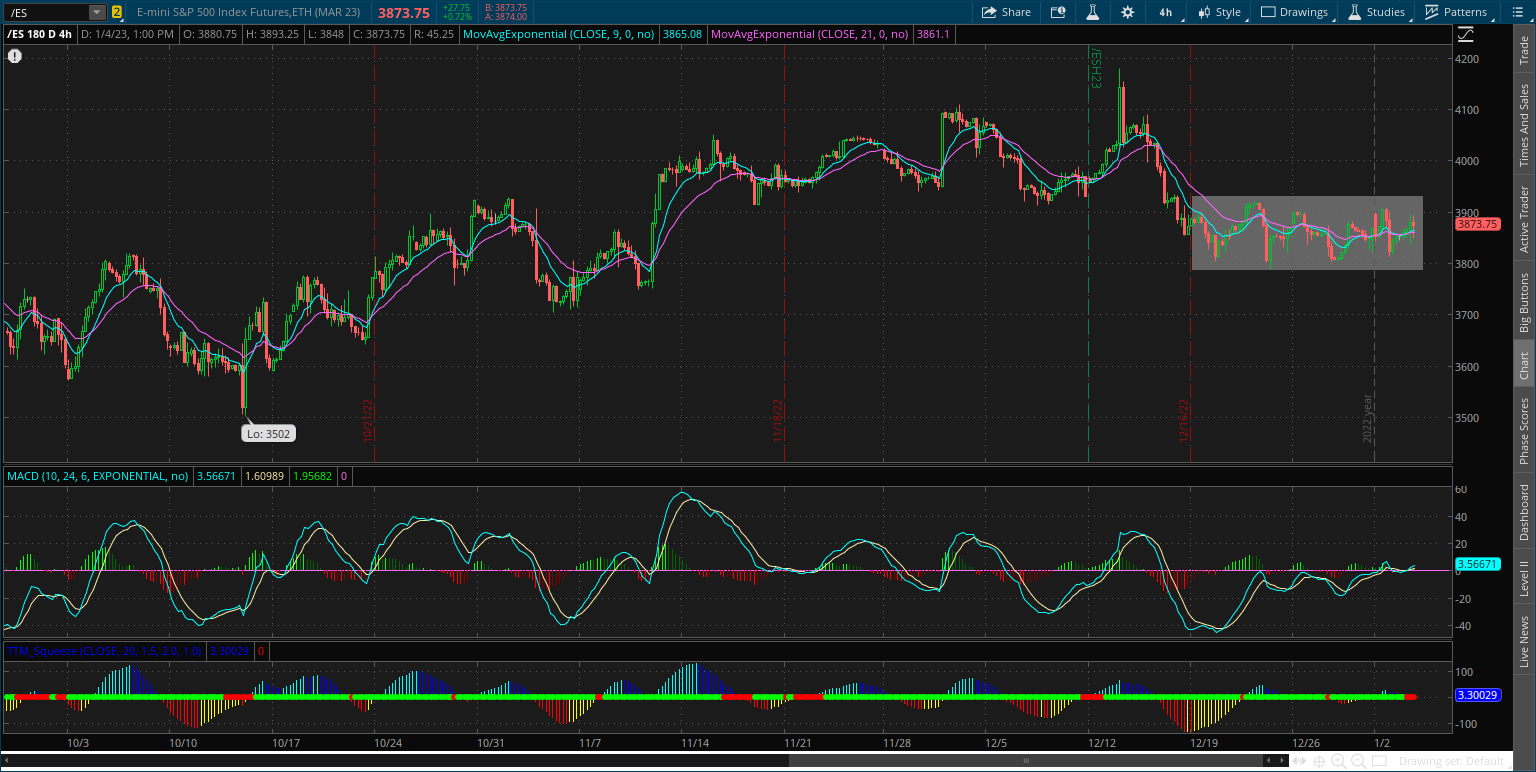Click the price scale curve icon
Image resolution: width=1536 pixels, height=772 pixels.
pos(1466,34)
